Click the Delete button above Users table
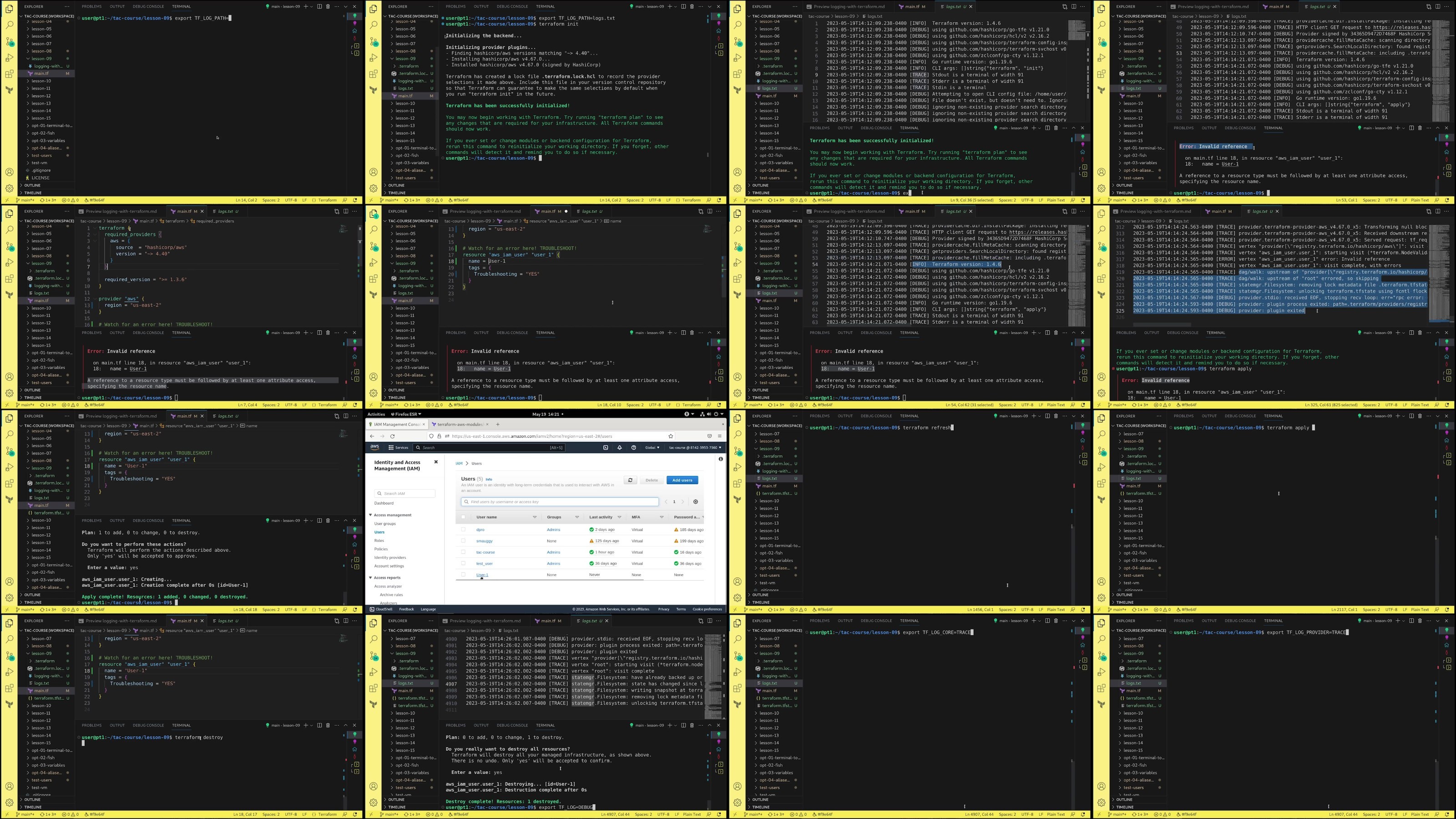Image resolution: width=1456 pixels, height=819 pixels. (x=652, y=480)
